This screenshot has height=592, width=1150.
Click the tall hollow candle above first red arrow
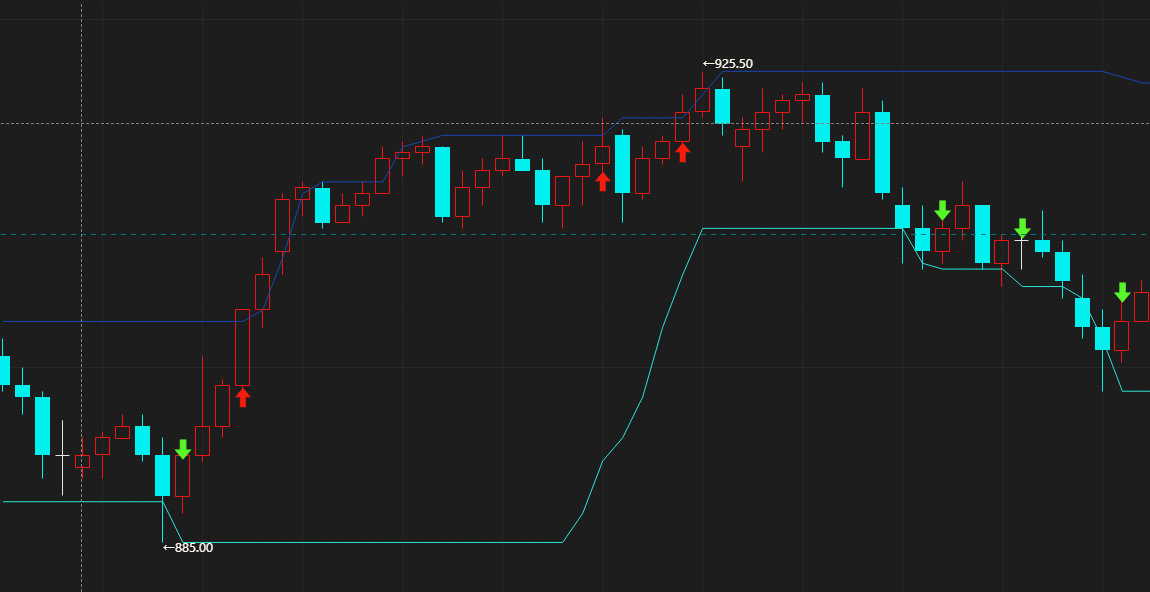(242, 347)
